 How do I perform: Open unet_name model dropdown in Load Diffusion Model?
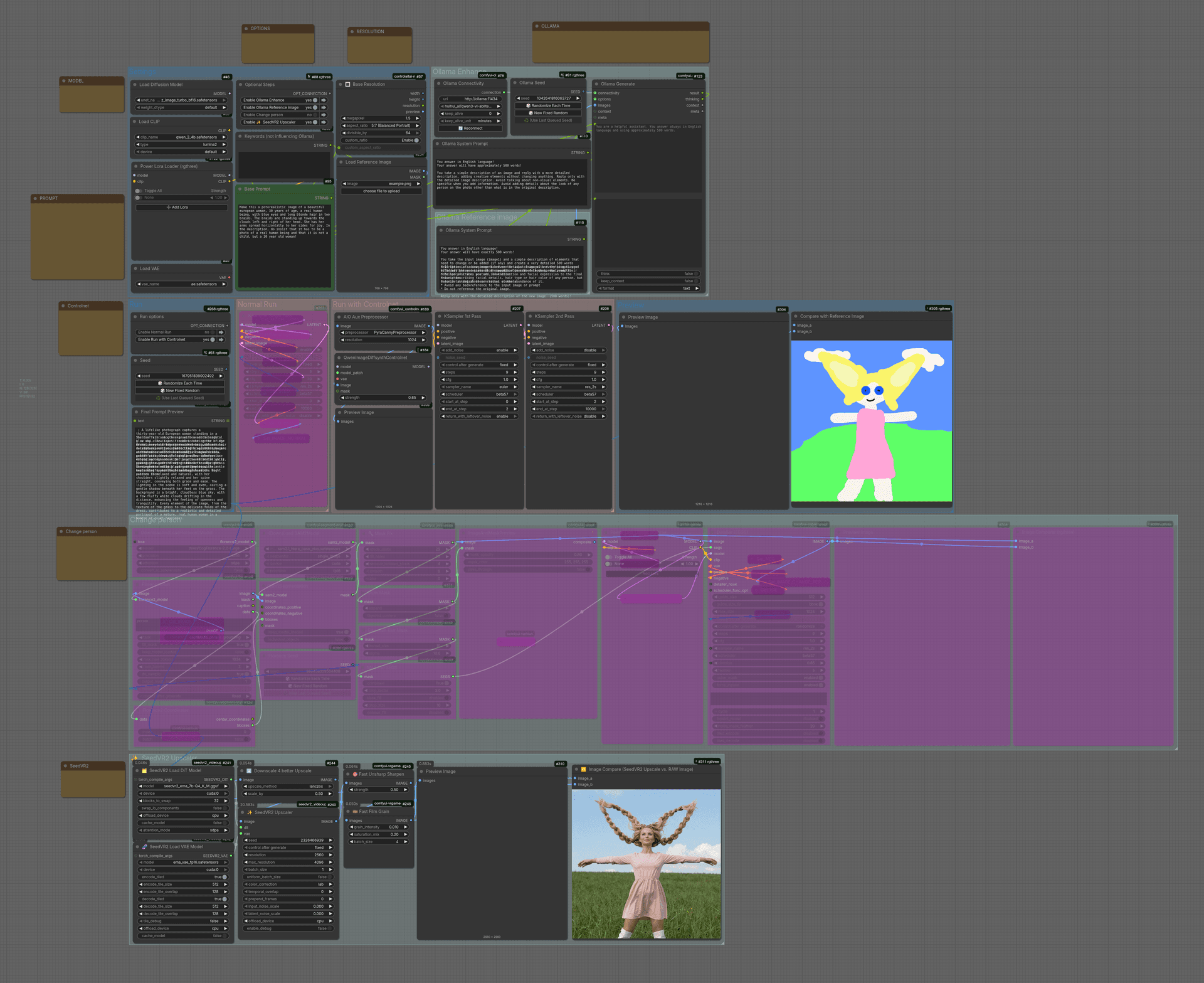(x=181, y=100)
